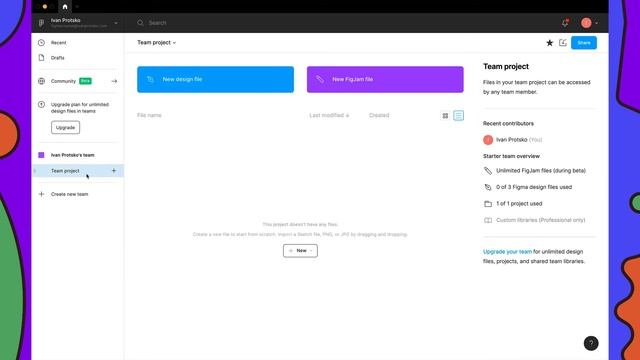
Task: Open the Home tab icon
Action: pos(65,7)
